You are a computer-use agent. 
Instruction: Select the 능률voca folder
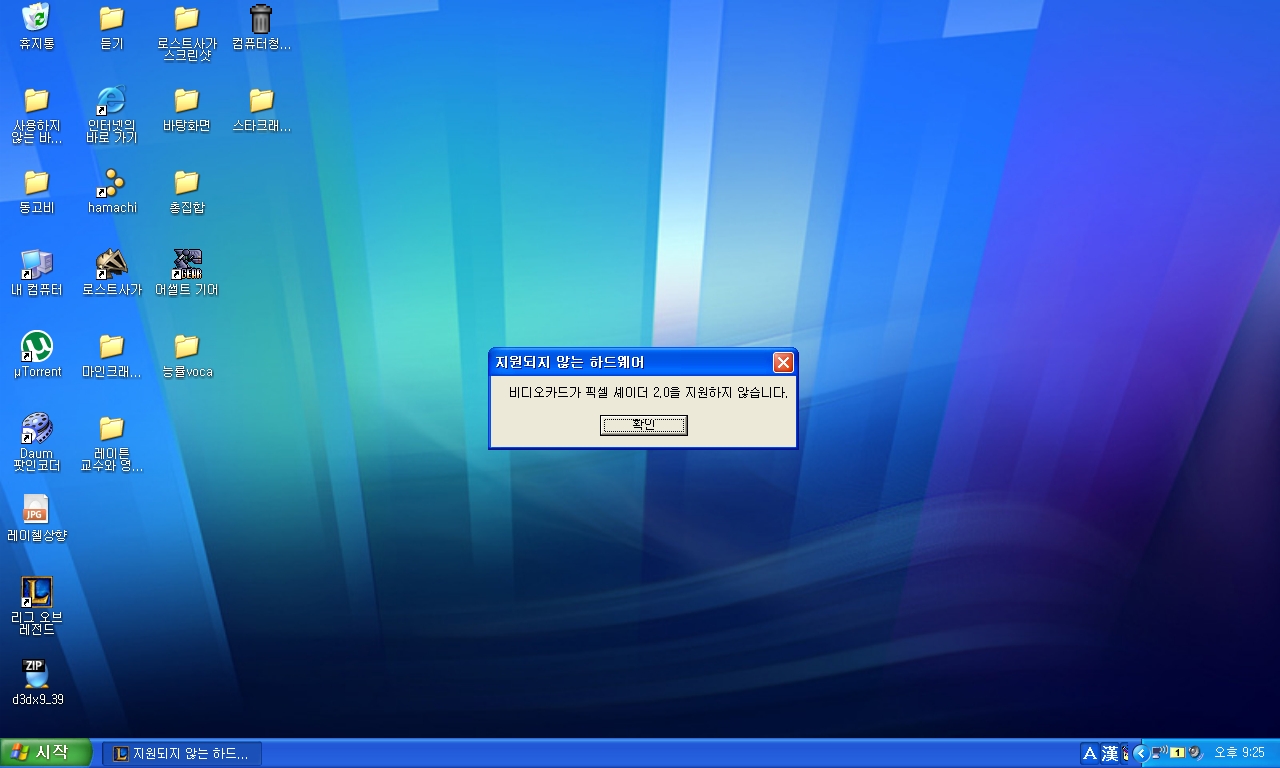pos(187,355)
